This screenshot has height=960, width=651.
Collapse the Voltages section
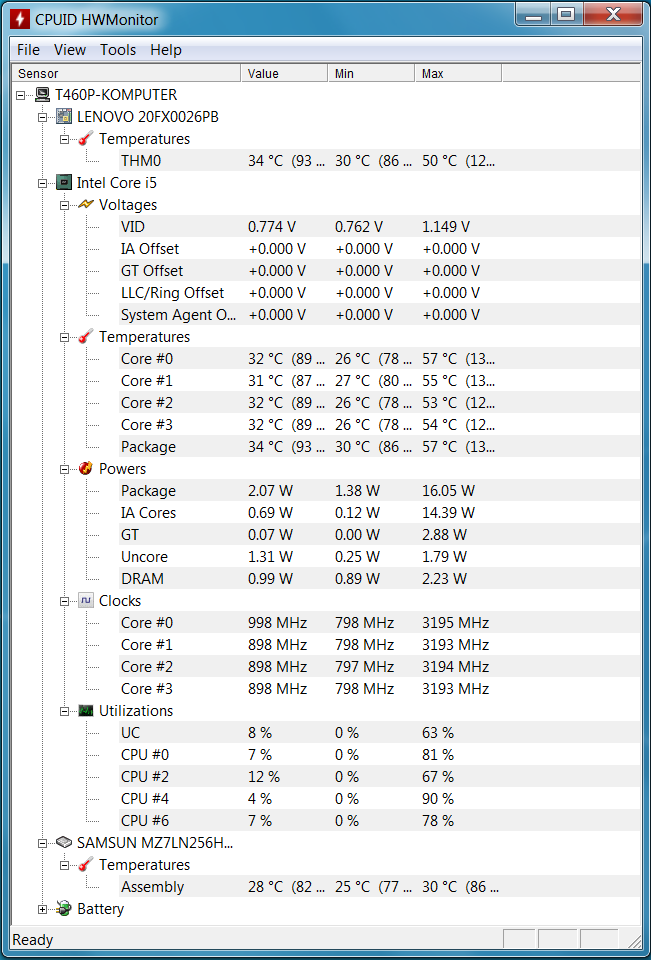[x=64, y=205]
